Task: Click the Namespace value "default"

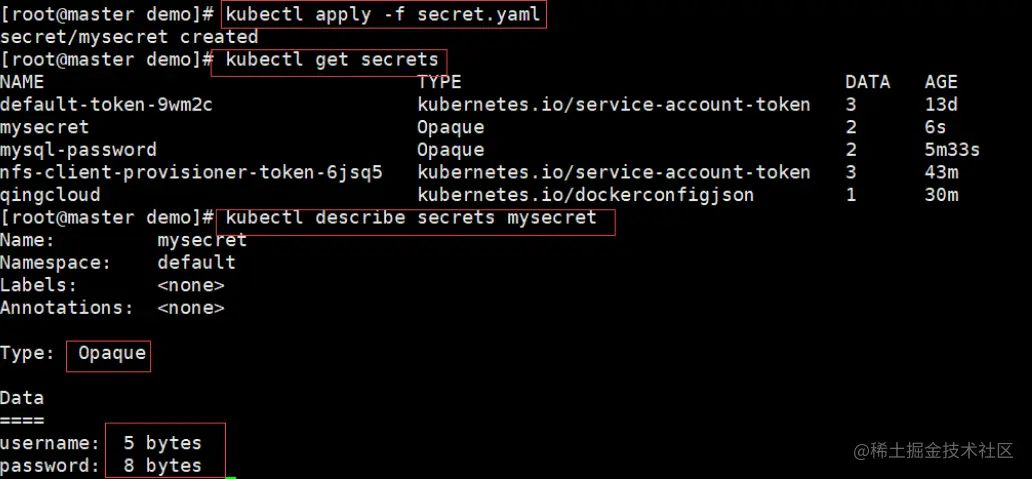Action: [196, 263]
